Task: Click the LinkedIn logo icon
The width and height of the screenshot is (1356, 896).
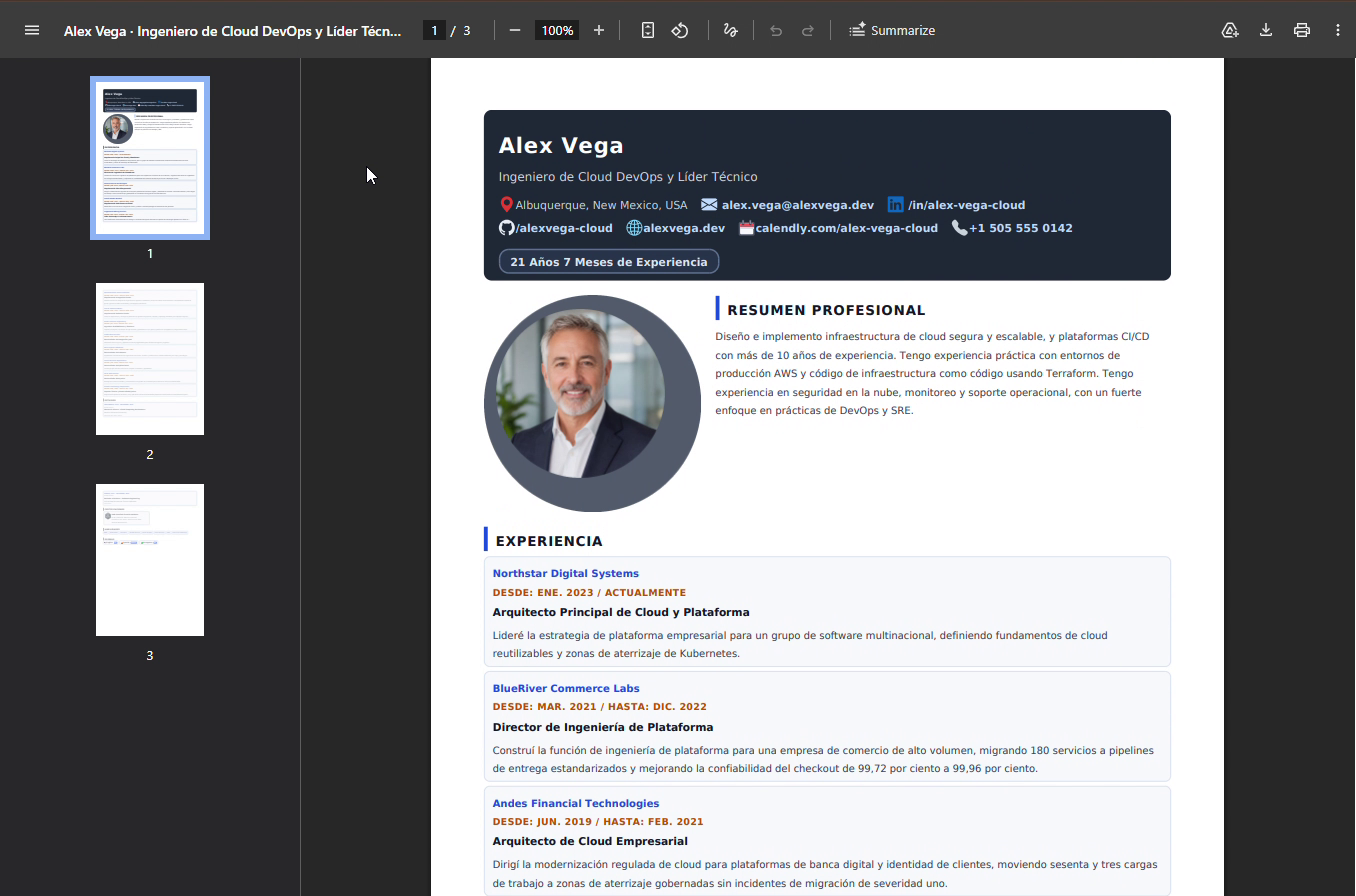Action: click(895, 204)
